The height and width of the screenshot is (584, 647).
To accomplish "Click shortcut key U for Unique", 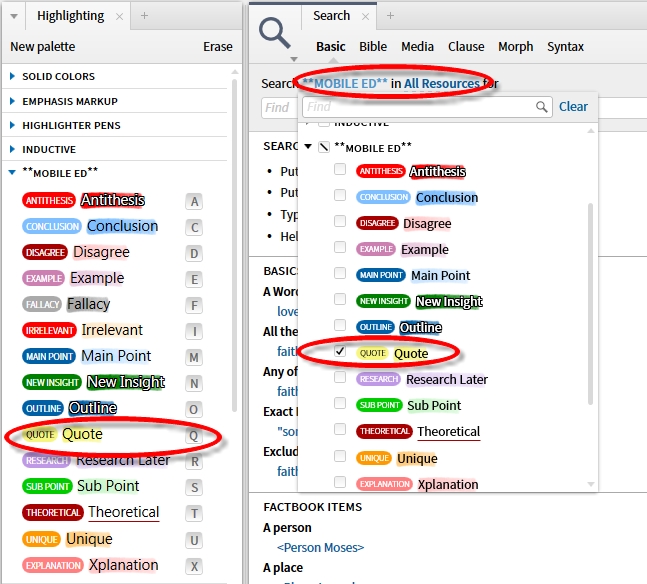I will 194,540.
